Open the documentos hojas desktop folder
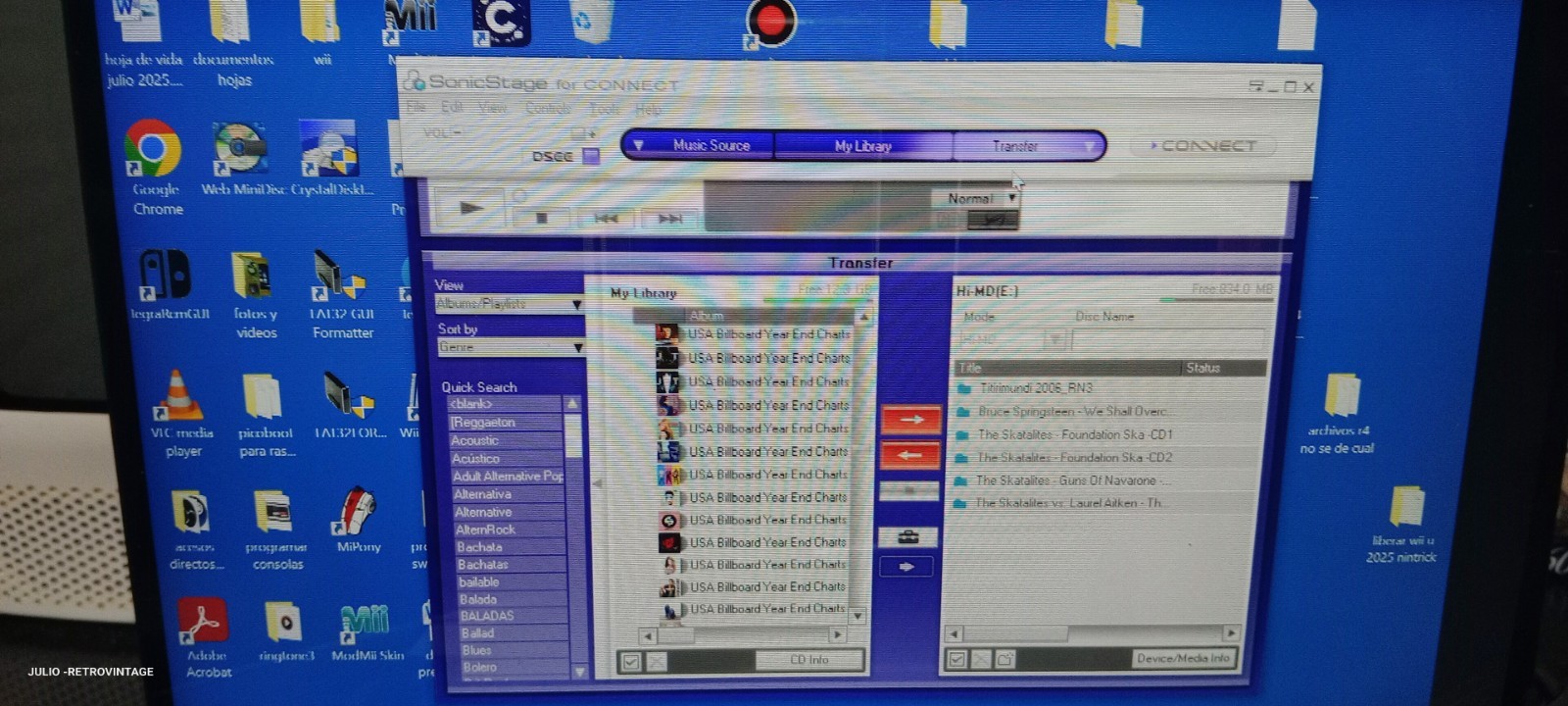 tap(233, 45)
